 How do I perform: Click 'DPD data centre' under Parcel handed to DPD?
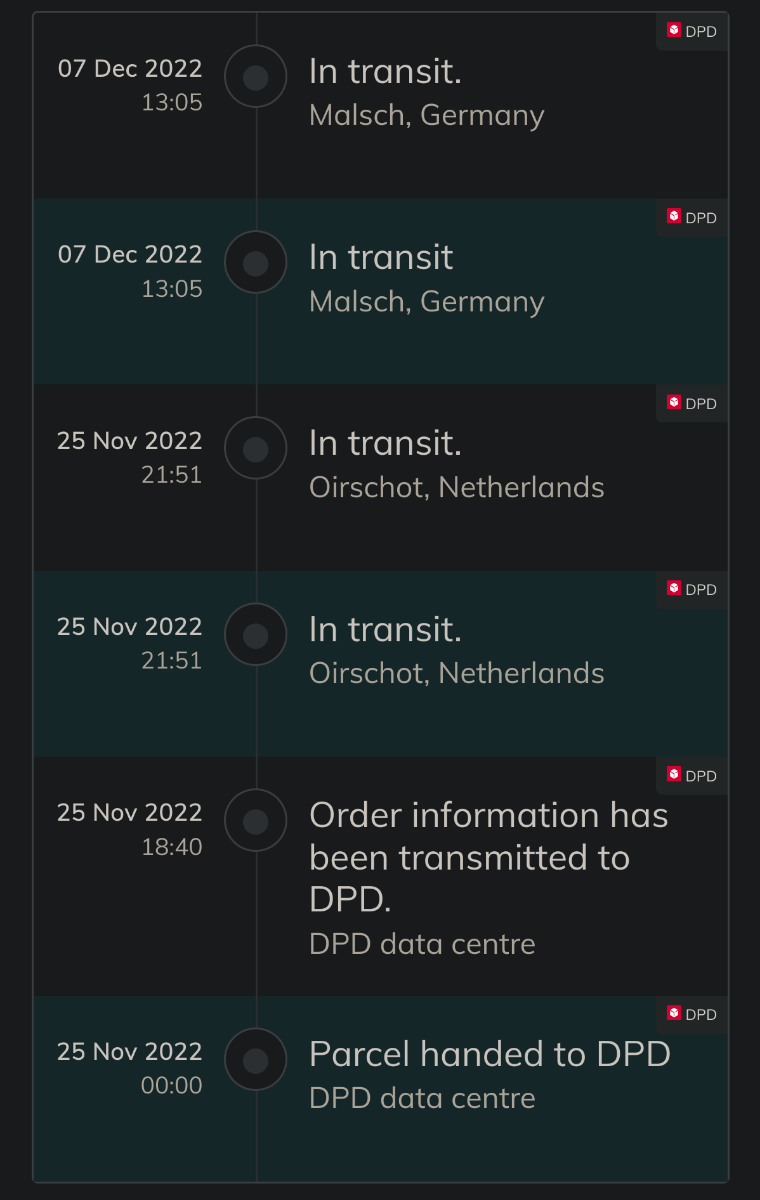[422, 1098]
